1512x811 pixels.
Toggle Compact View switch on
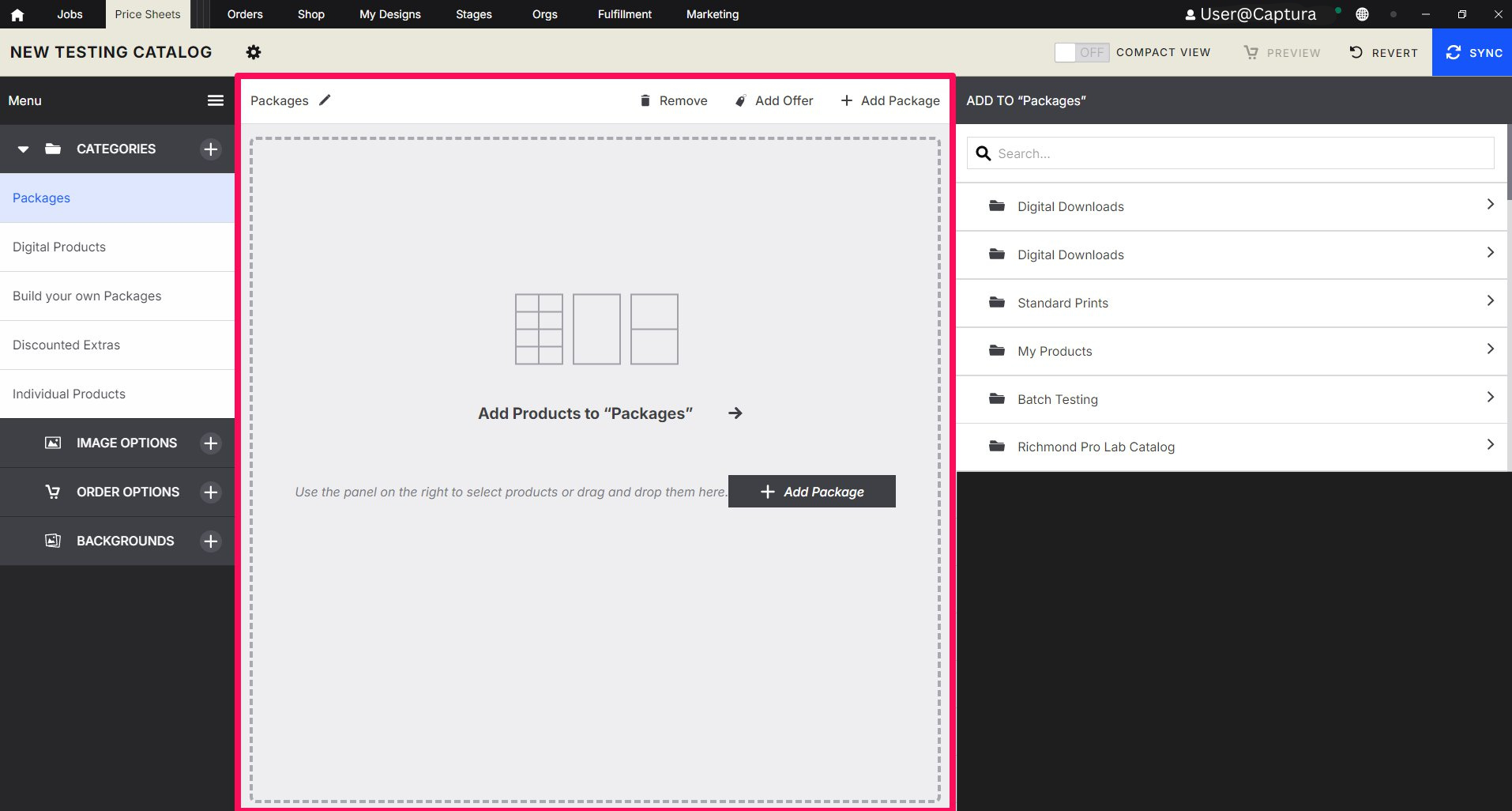click(1082, 52)
